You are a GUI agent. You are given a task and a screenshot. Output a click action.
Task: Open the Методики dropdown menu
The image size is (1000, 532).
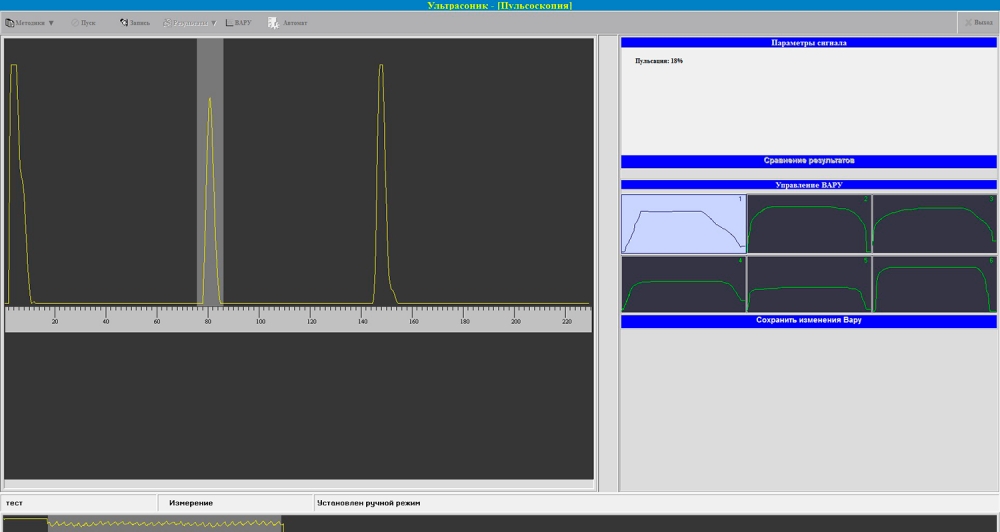[x=30, y=22]
